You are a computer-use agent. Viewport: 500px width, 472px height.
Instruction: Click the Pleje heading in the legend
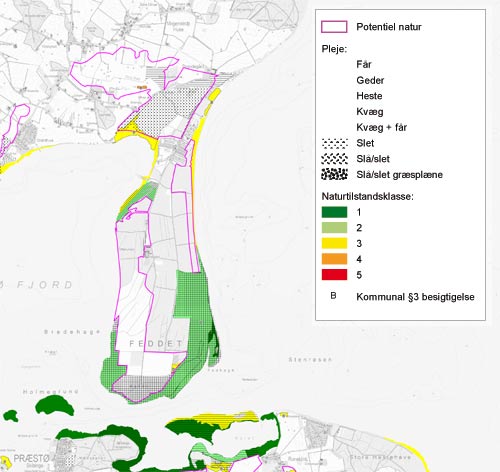pos(334,49)
